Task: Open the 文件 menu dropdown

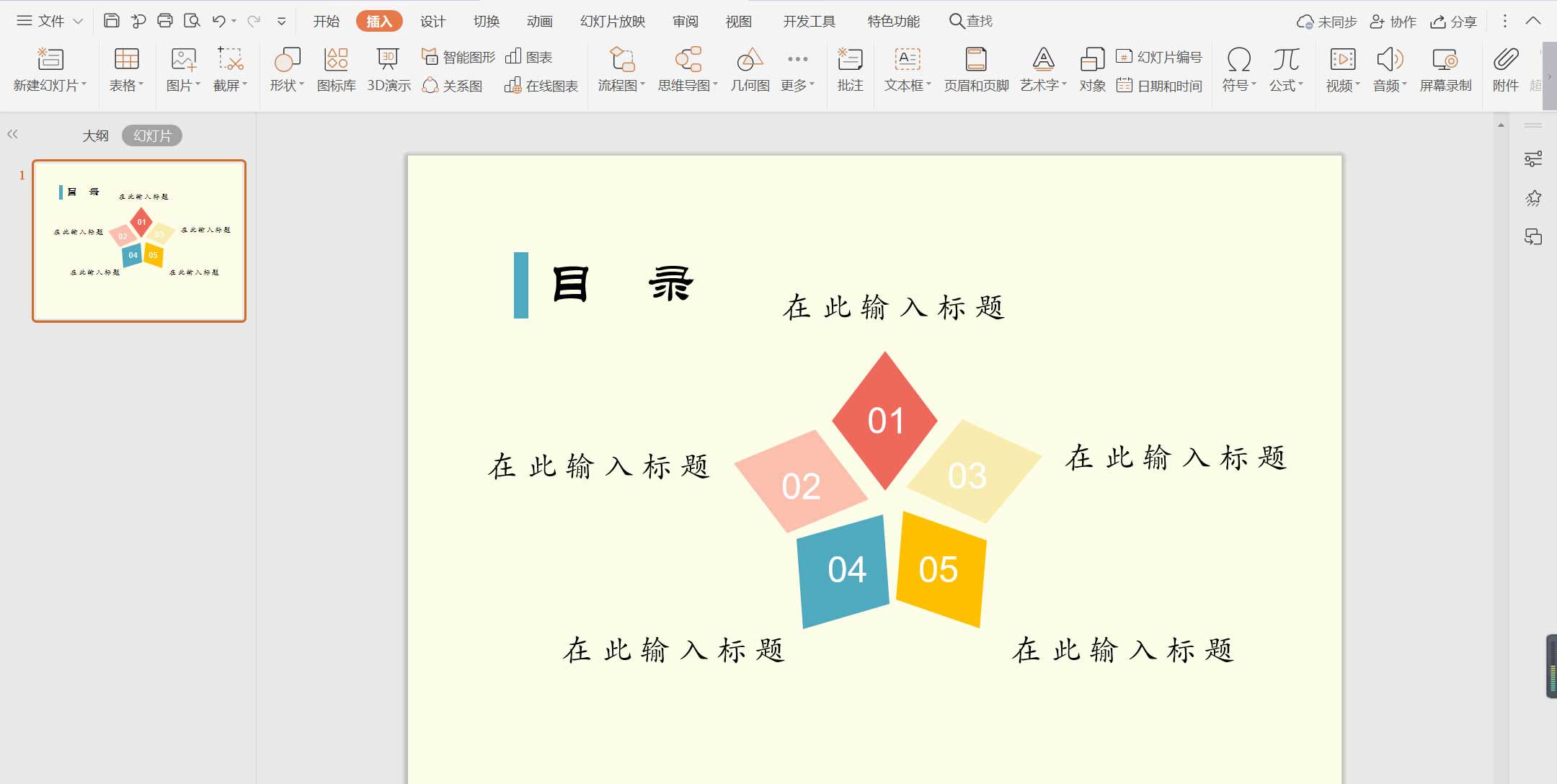Action: coord(49,21)
